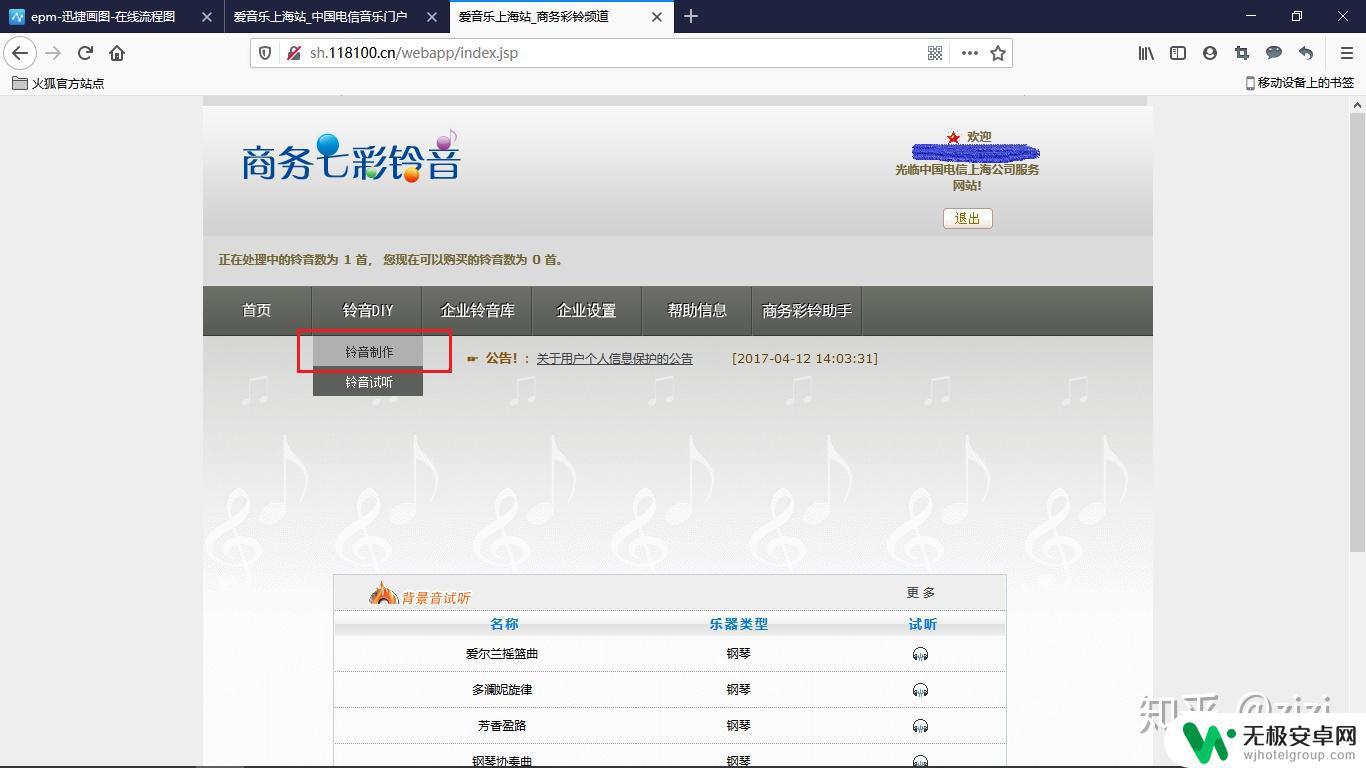Choose 铃音试听 from the dropdown
This screenshot has height=768, width=1366.
tap(369, 382)
